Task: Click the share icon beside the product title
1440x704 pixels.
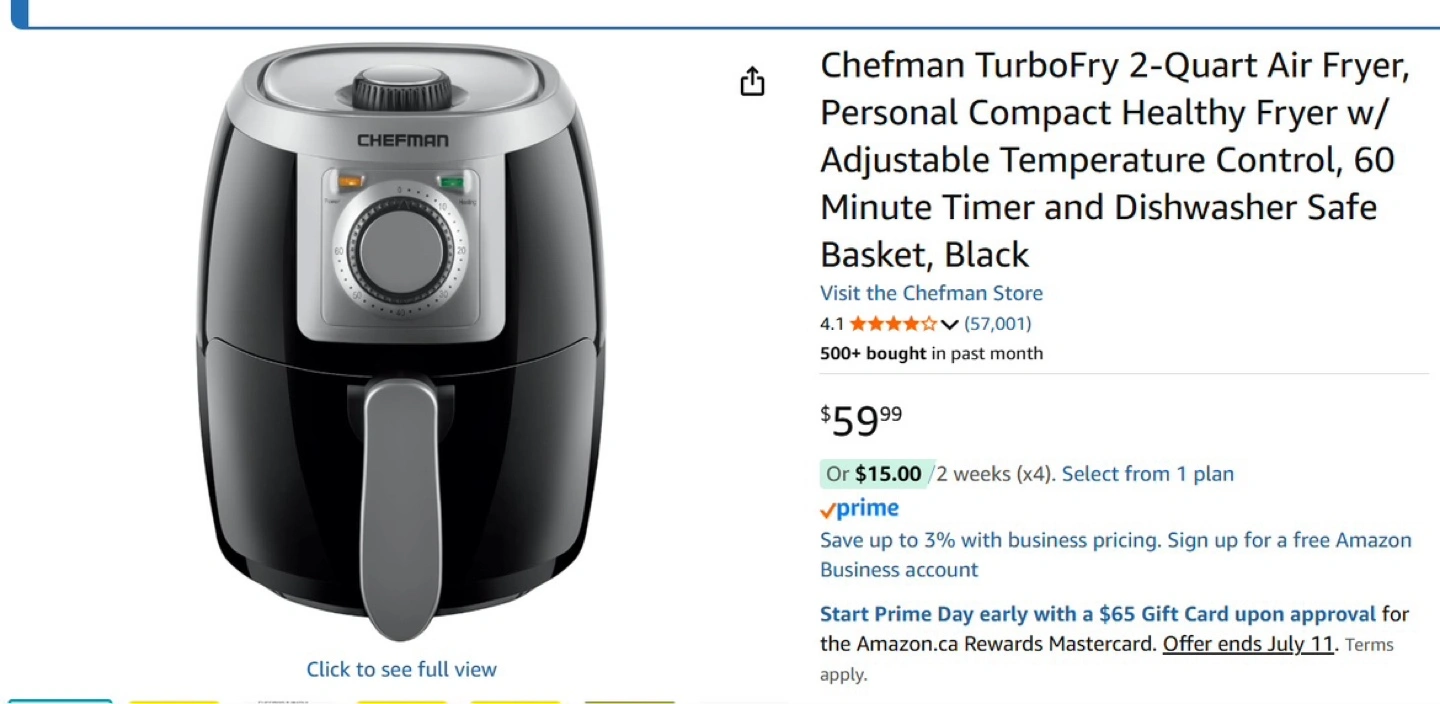Action: (x=752, y=82)
